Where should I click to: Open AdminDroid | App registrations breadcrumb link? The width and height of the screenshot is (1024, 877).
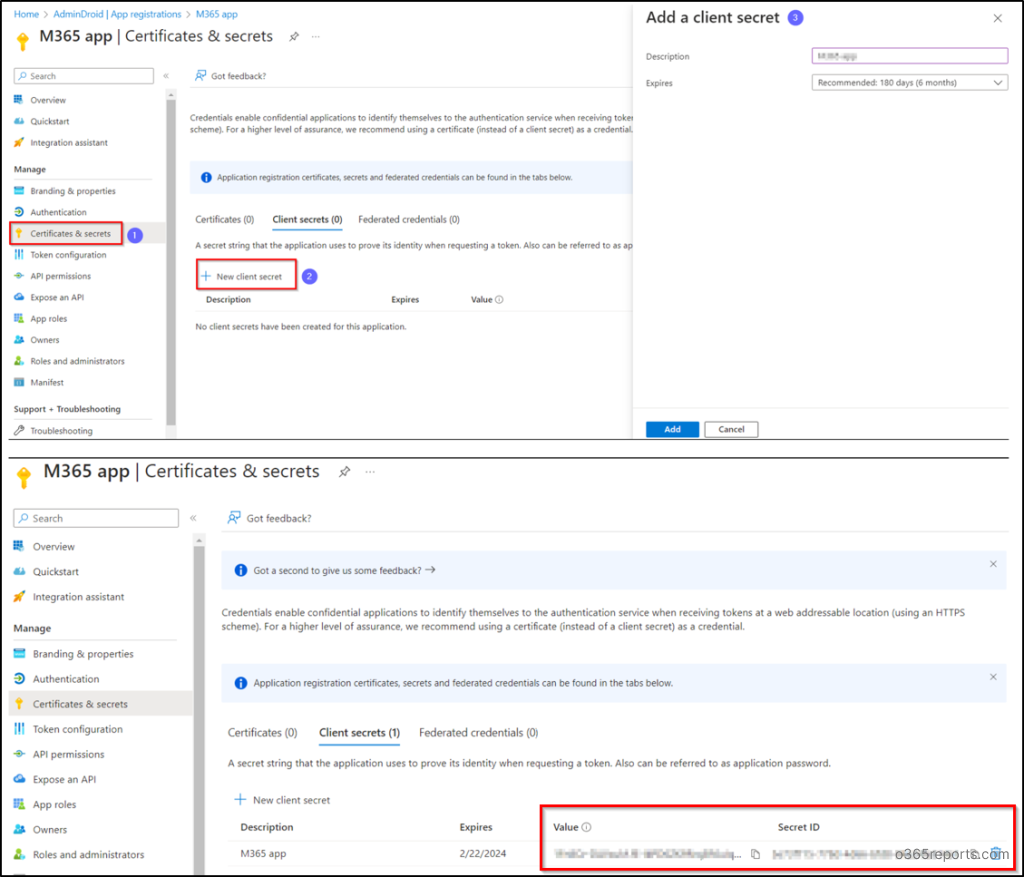tap(117, 14)
